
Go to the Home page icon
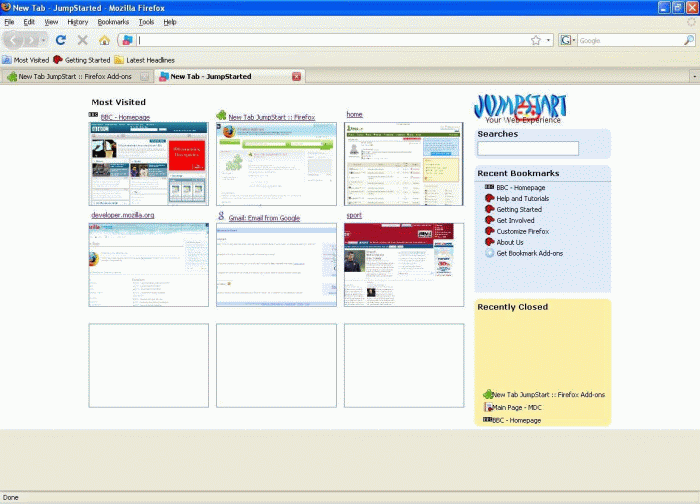104,40
